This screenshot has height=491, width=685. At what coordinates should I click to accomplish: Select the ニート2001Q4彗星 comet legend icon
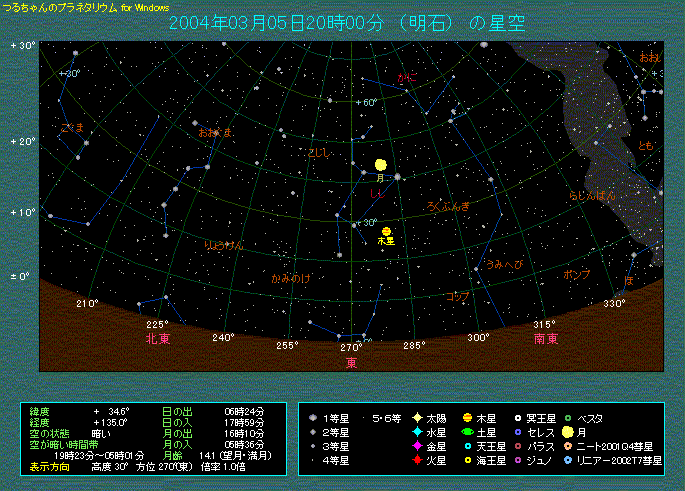pos(568,446)
